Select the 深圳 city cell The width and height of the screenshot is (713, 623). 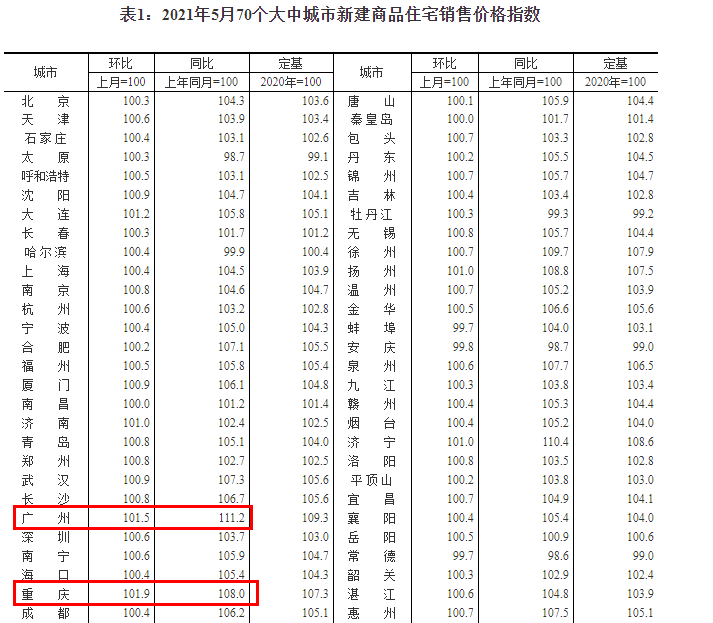pyautogui.click(x=45, y=538)
